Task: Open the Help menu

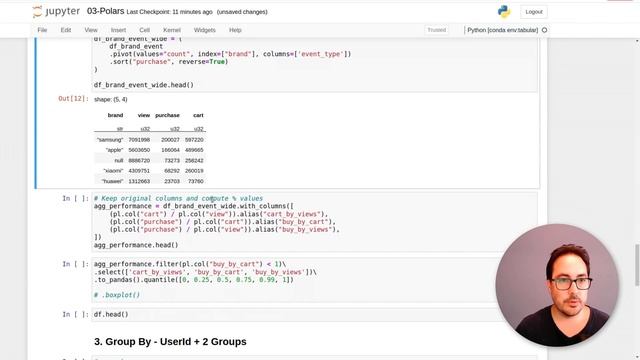Action: (x=235, y=30)
